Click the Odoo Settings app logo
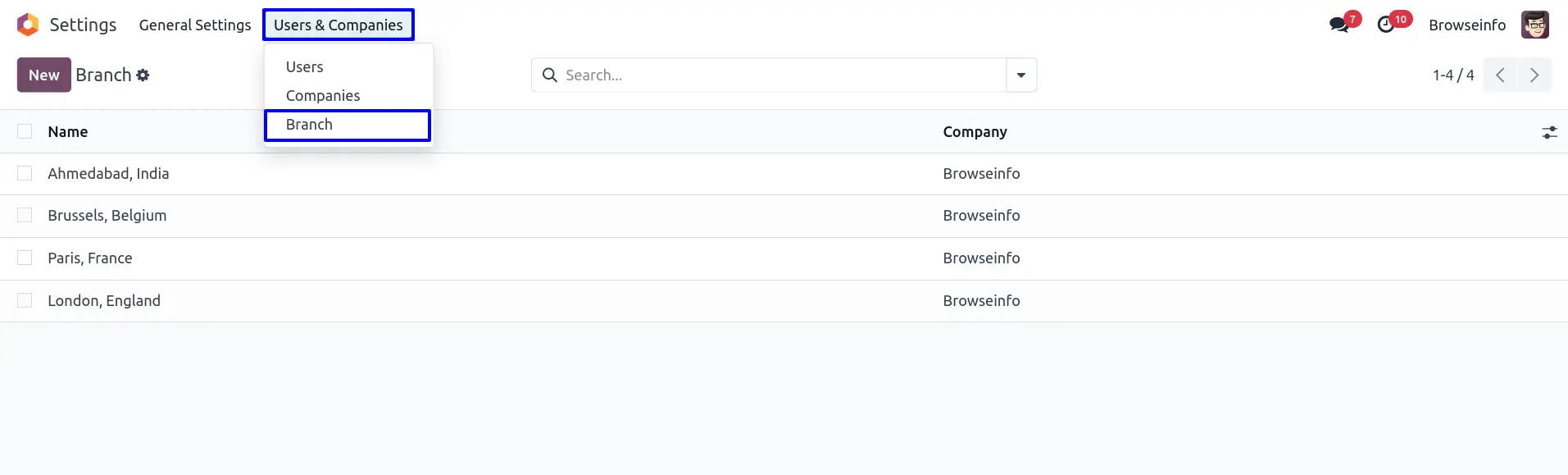 [x=28, y=25]
